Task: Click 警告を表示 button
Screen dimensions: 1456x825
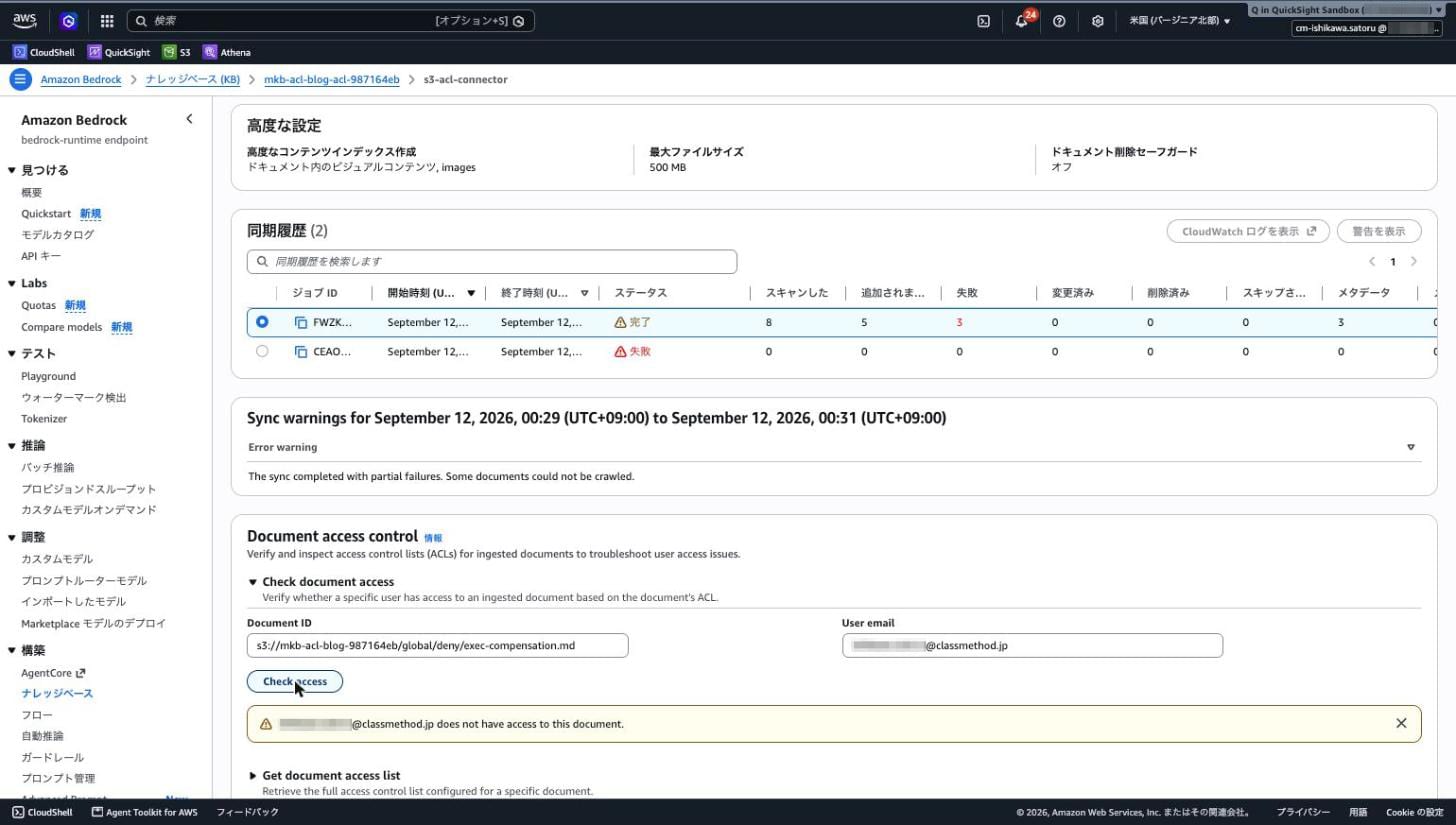Action: click(1379, 231)
